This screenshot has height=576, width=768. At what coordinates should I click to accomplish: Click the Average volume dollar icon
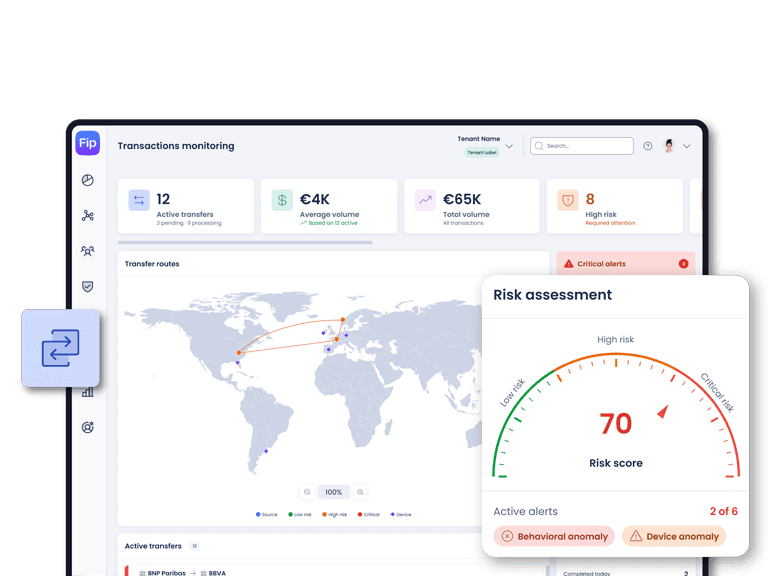tap(282, 200)
